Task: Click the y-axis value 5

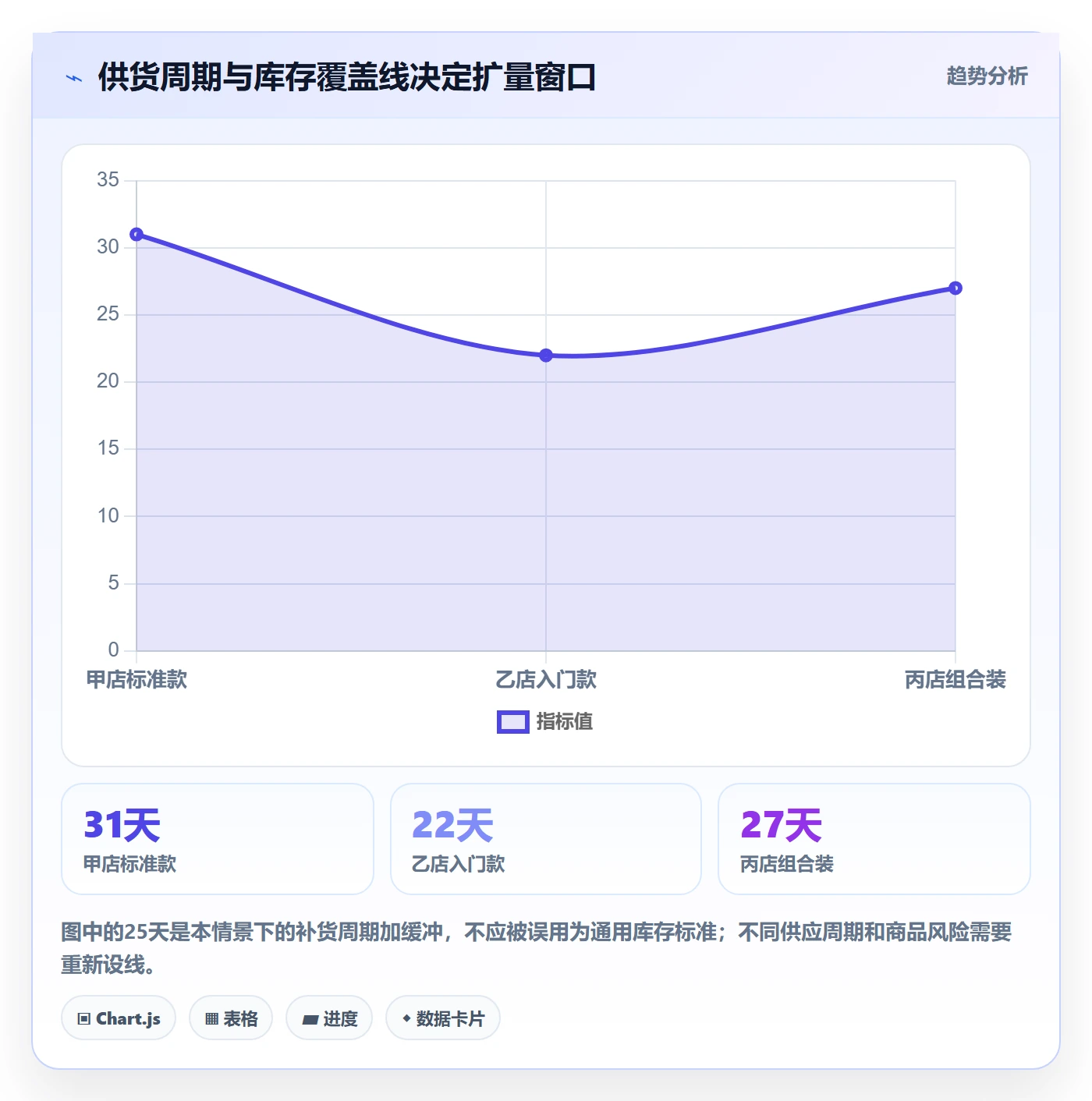Action: pyautogui.click(x=114, y=583)
